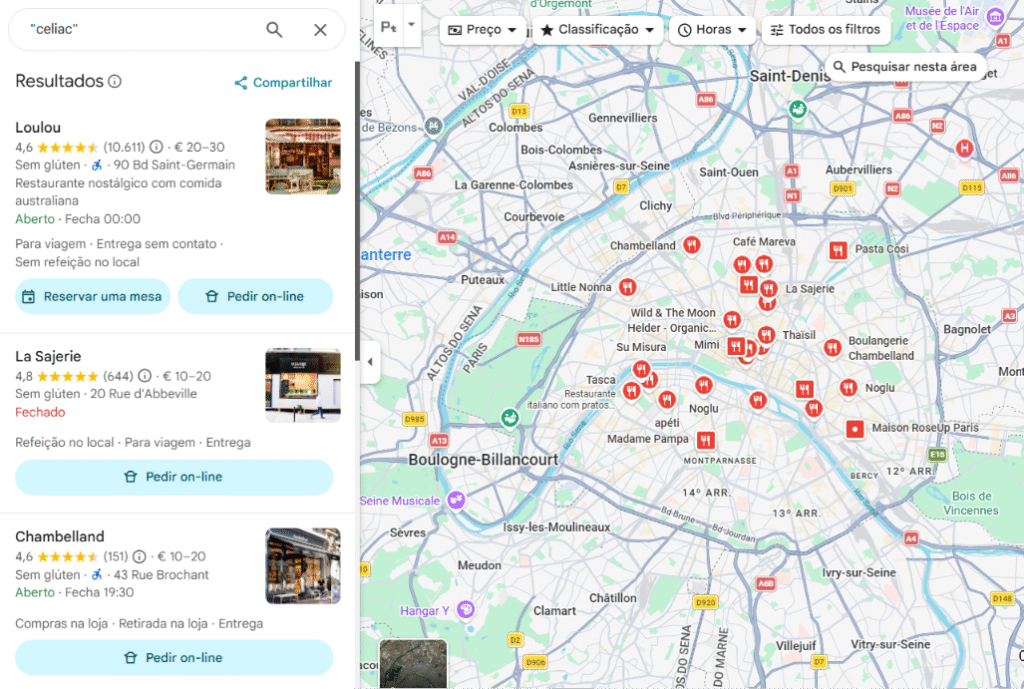Screen dimensions: 1024x689
Task: Click the Saint-Denis map label
Action: pos(790,76)
